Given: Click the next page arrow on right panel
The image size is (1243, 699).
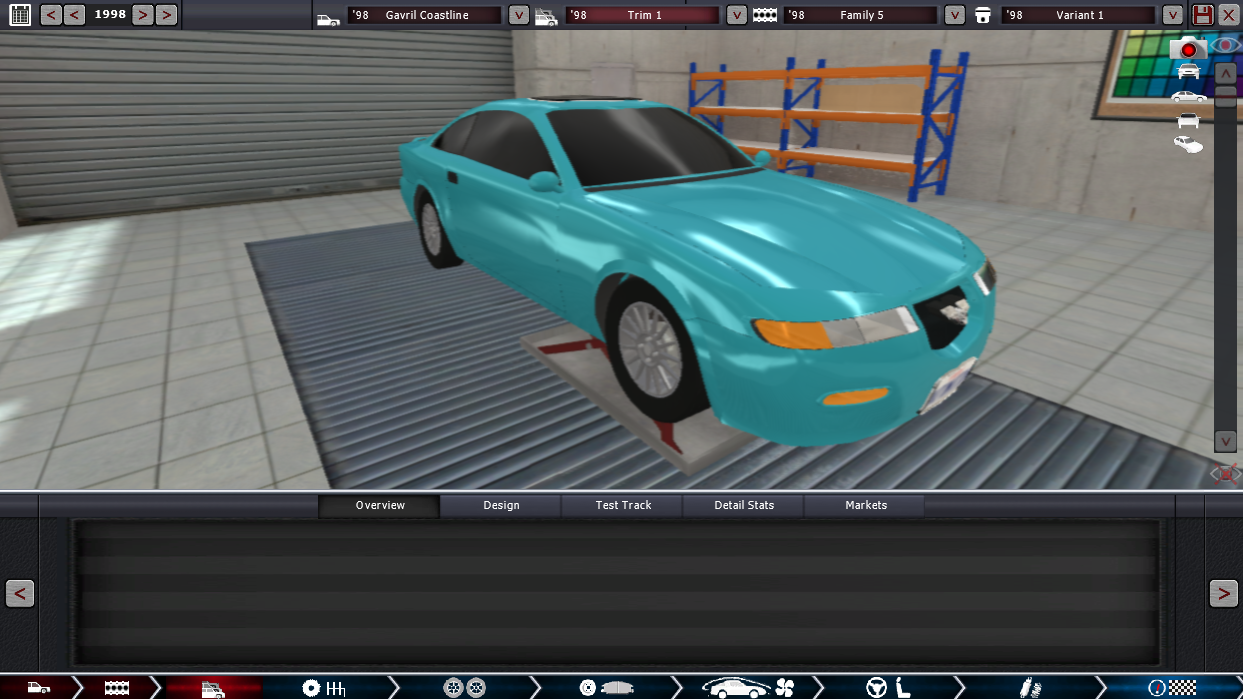Looking at the screenshot, I should coord(1224,593).
